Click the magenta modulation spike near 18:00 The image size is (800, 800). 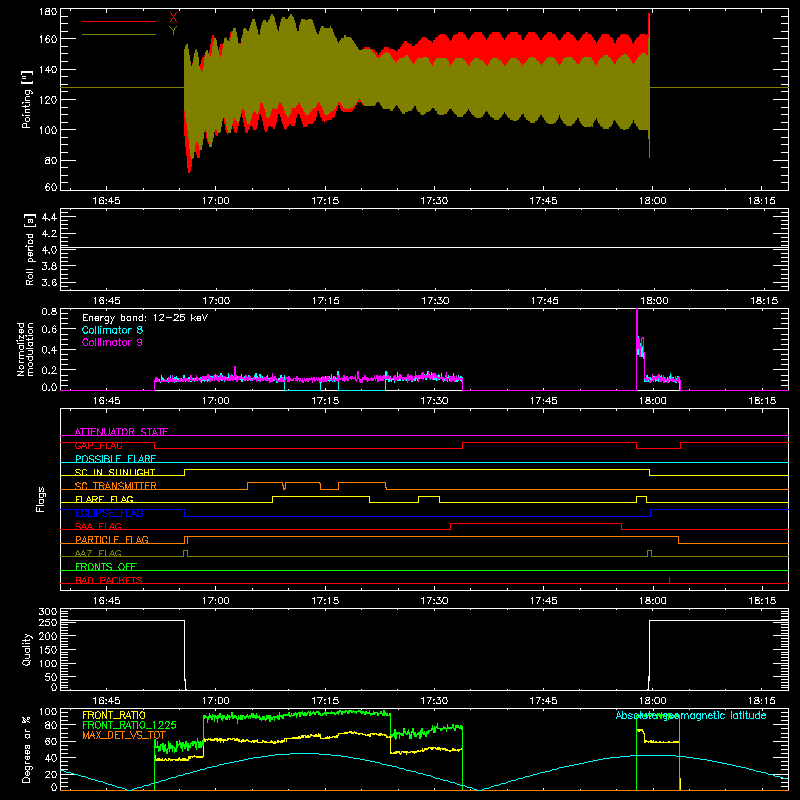point(637,347)
